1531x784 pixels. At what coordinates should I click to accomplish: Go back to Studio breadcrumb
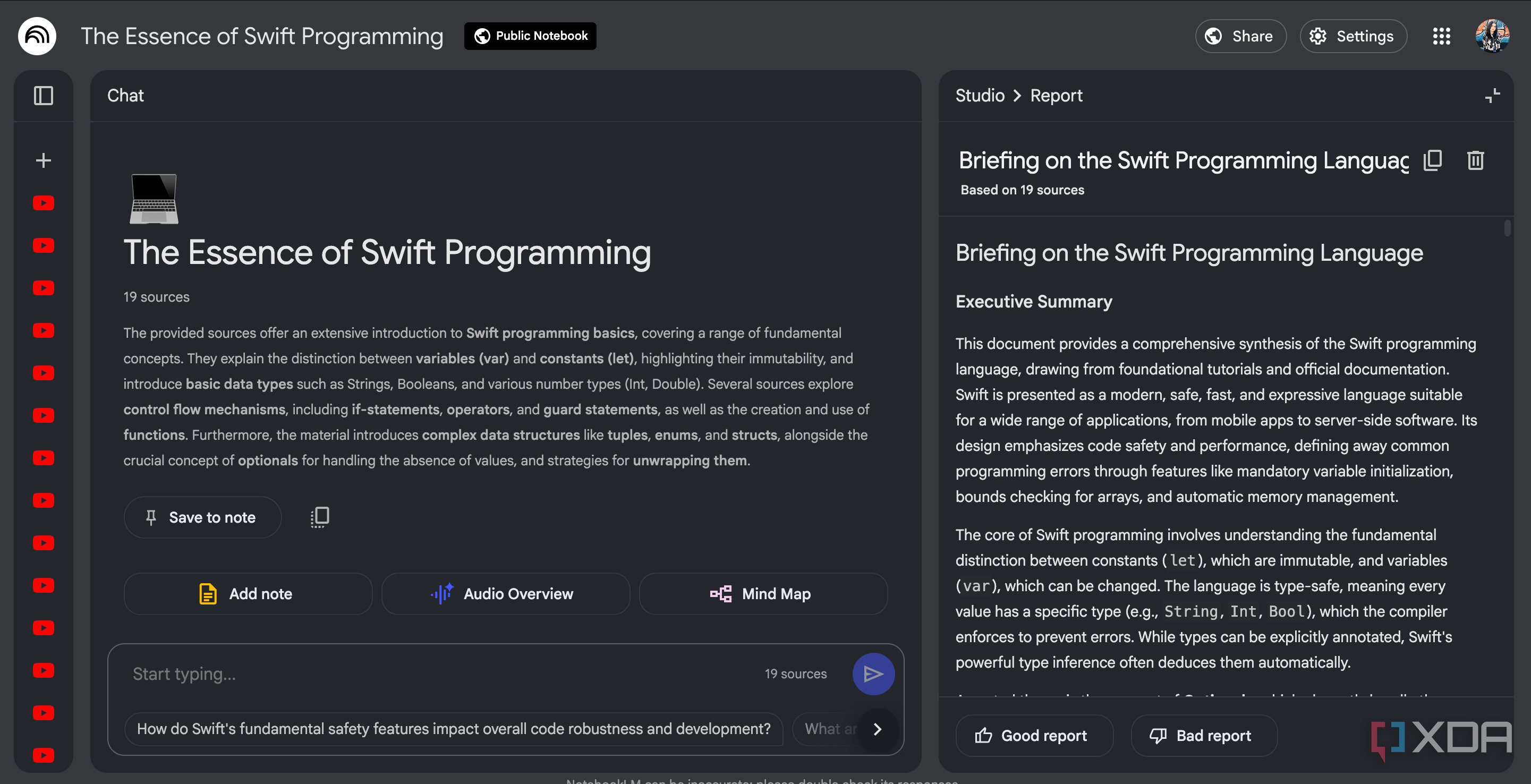tap(980, 96)
